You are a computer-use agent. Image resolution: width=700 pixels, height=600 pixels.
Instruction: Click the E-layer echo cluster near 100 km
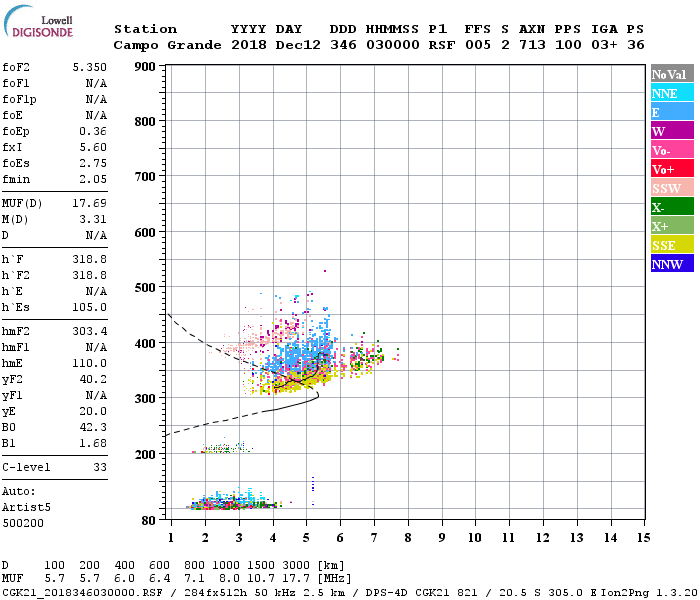click(232, 502)
